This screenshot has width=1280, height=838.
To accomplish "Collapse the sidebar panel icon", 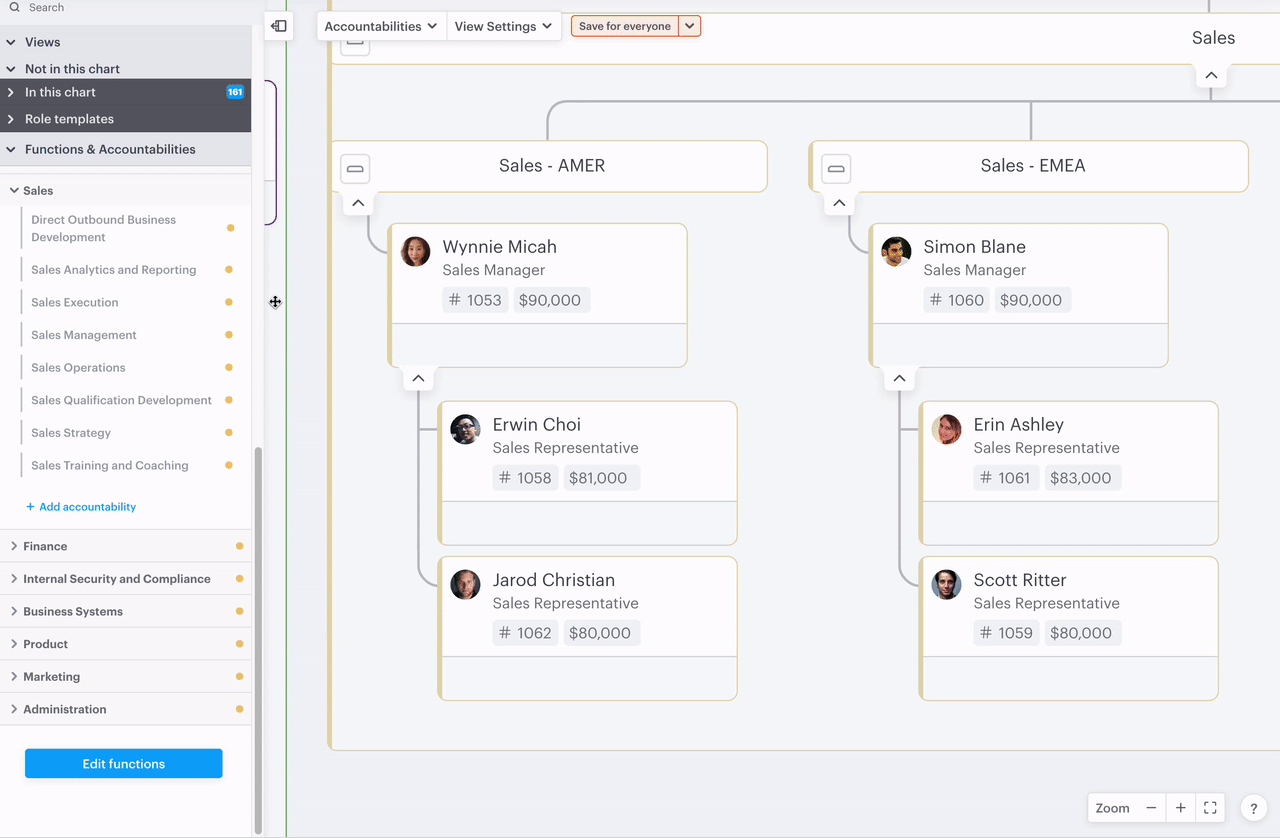I will pos(279,26).
